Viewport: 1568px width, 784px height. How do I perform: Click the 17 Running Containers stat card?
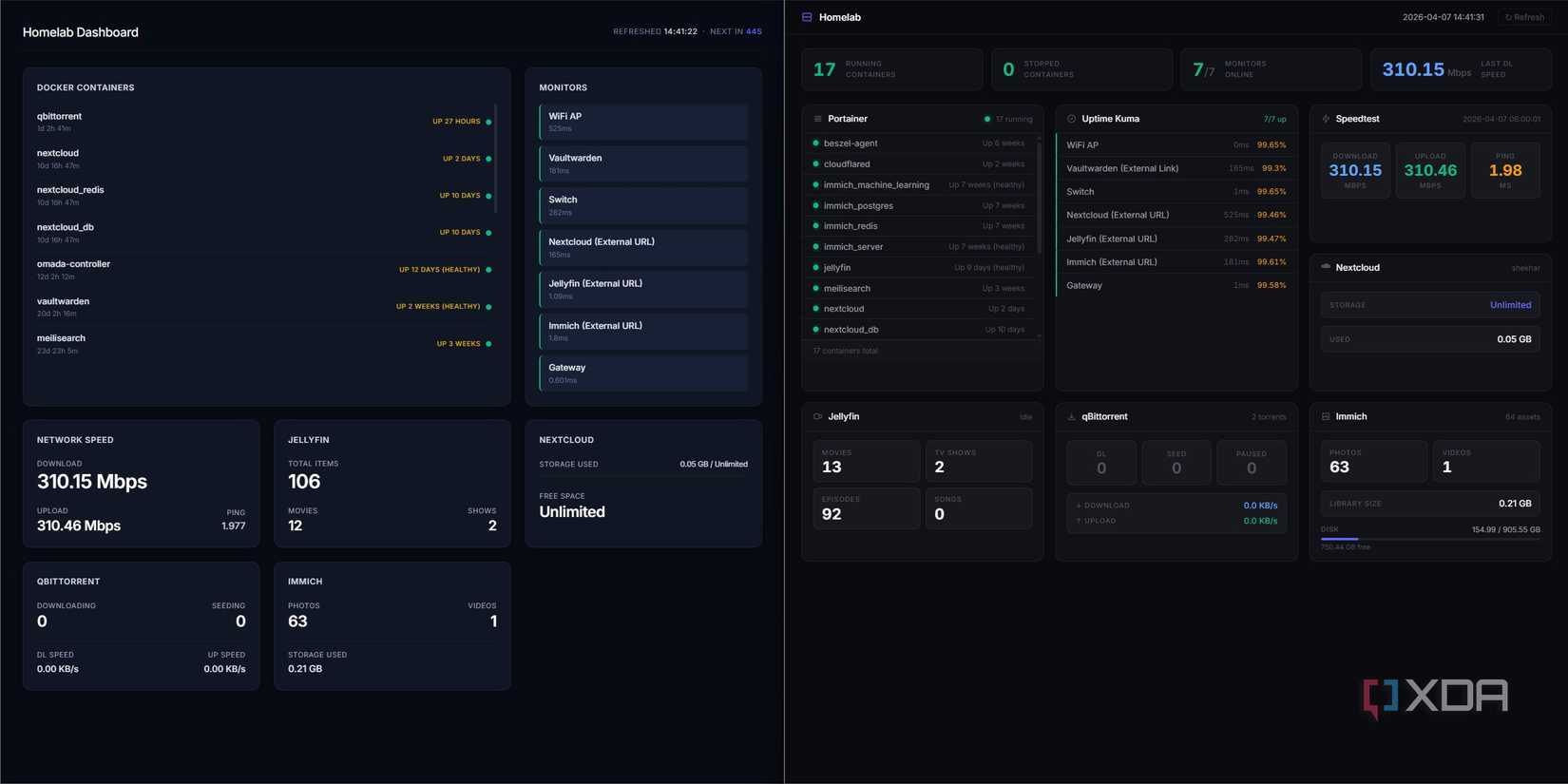click(891, 69)
